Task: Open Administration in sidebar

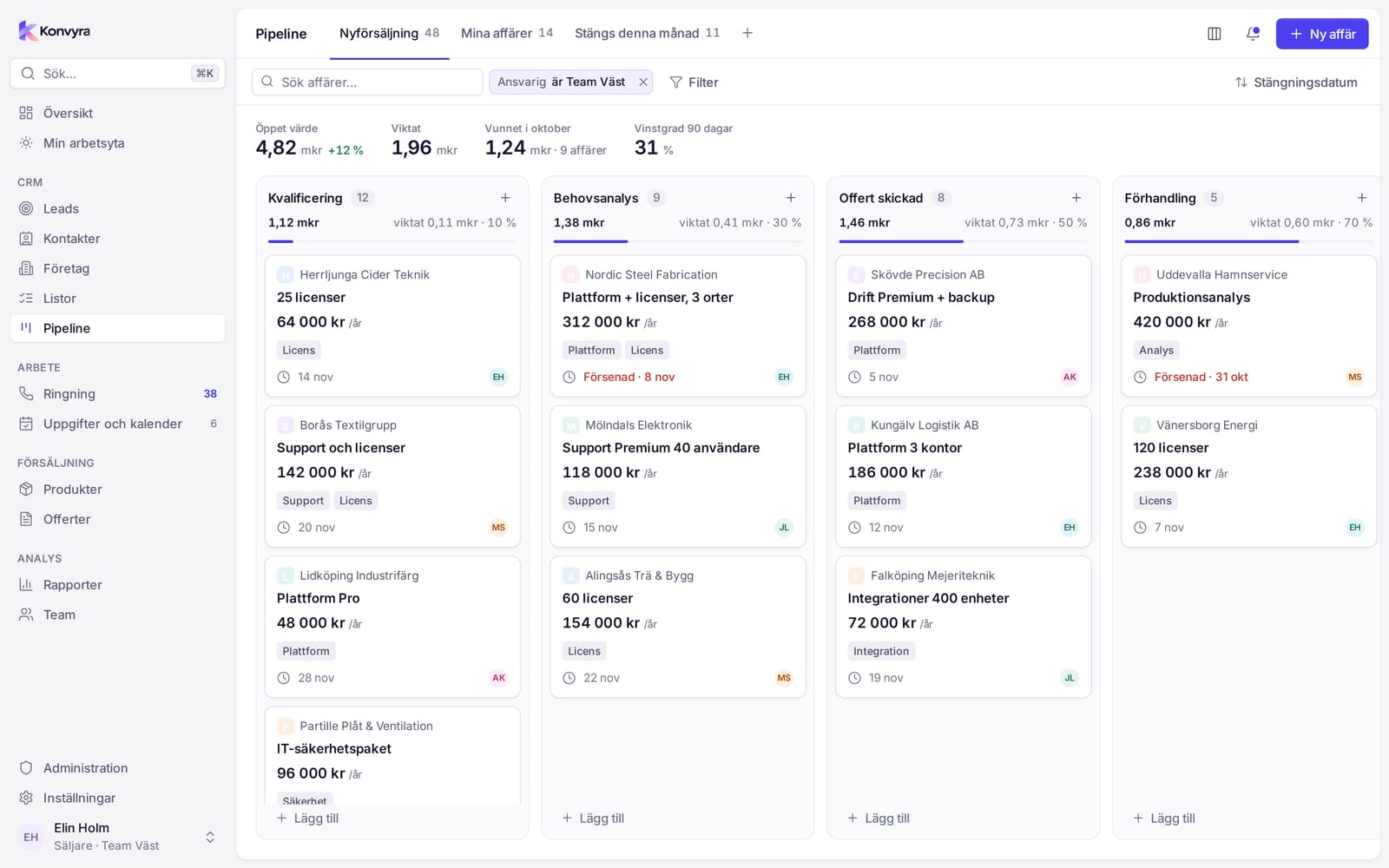Action: pos(117,768)
